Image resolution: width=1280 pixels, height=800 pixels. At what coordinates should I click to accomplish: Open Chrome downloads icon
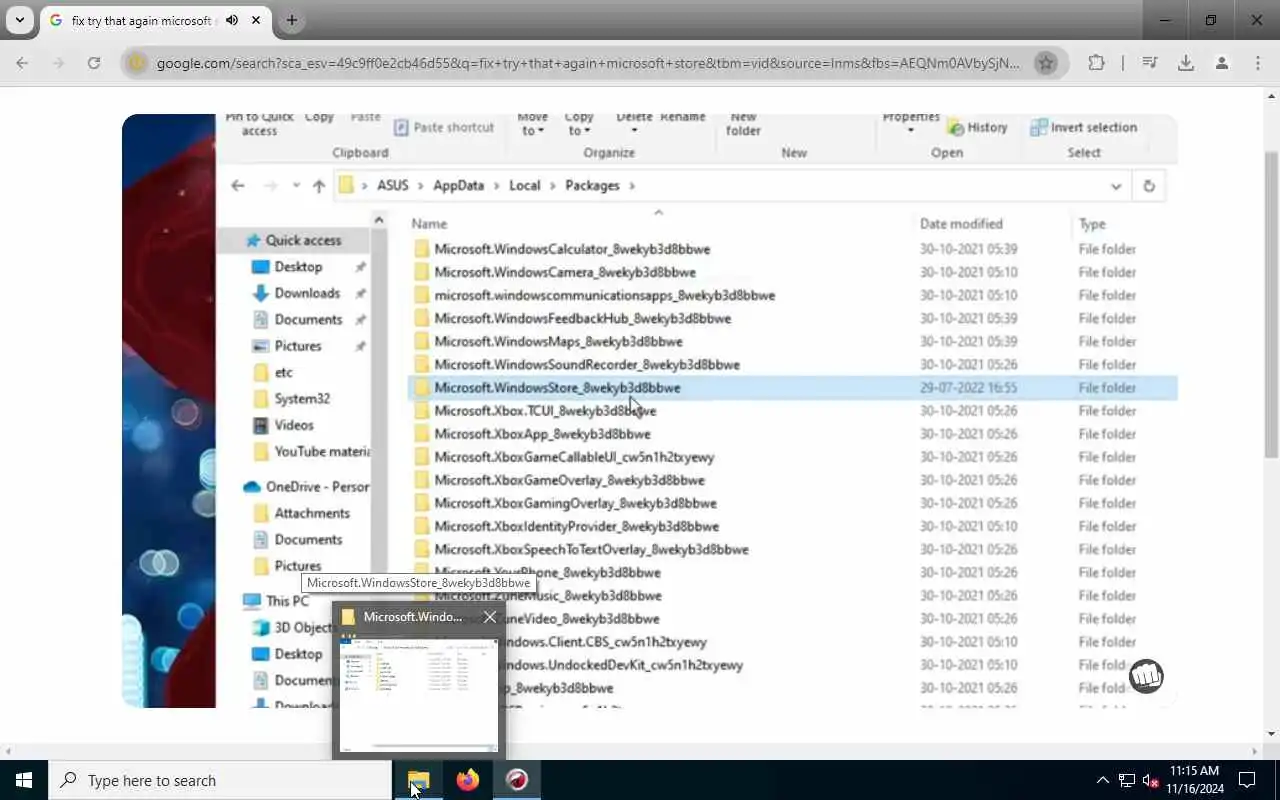[x=1185, y=63]
